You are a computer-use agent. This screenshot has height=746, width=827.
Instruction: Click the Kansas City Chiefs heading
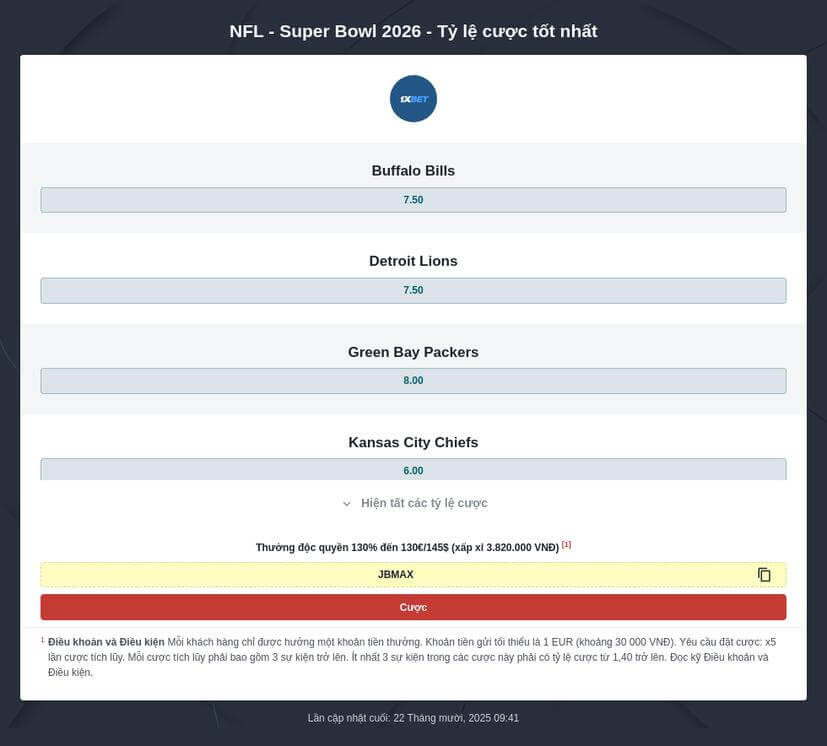click(413, 442)
